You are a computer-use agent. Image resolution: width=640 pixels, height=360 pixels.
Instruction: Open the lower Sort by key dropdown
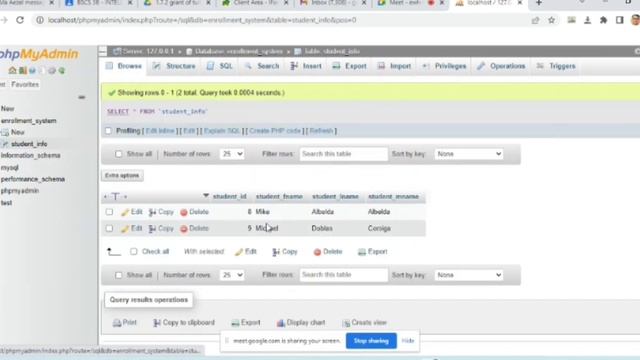pos(469,275)
